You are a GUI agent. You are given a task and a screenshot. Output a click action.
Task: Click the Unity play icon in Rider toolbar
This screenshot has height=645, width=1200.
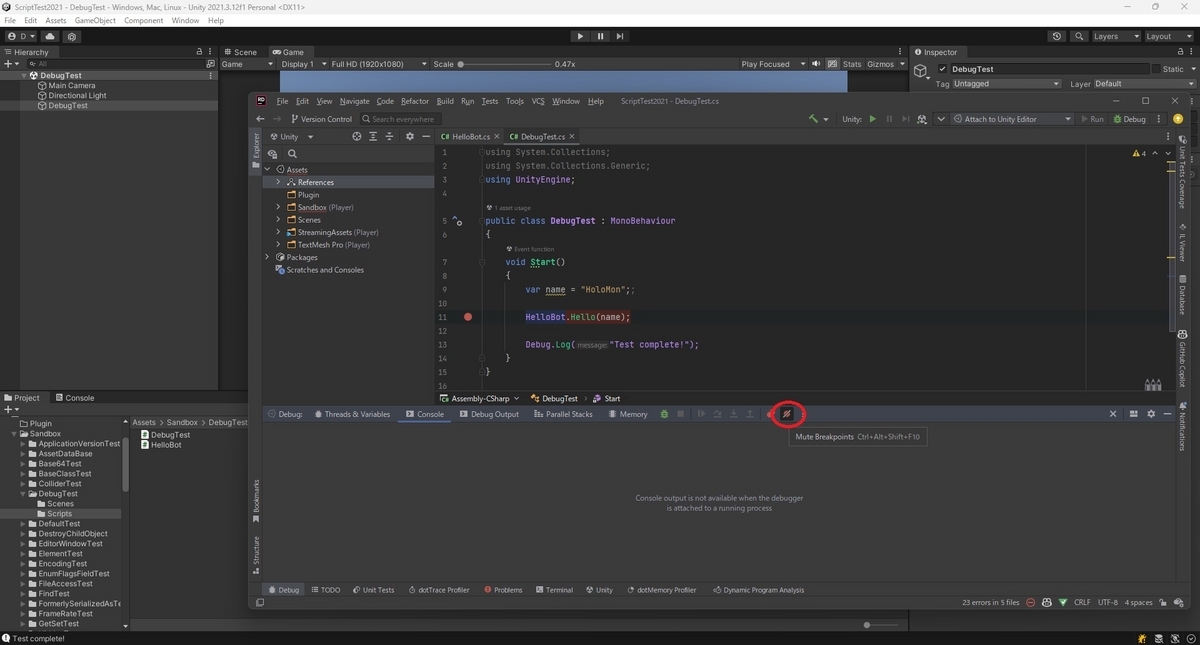click(873, 119)
